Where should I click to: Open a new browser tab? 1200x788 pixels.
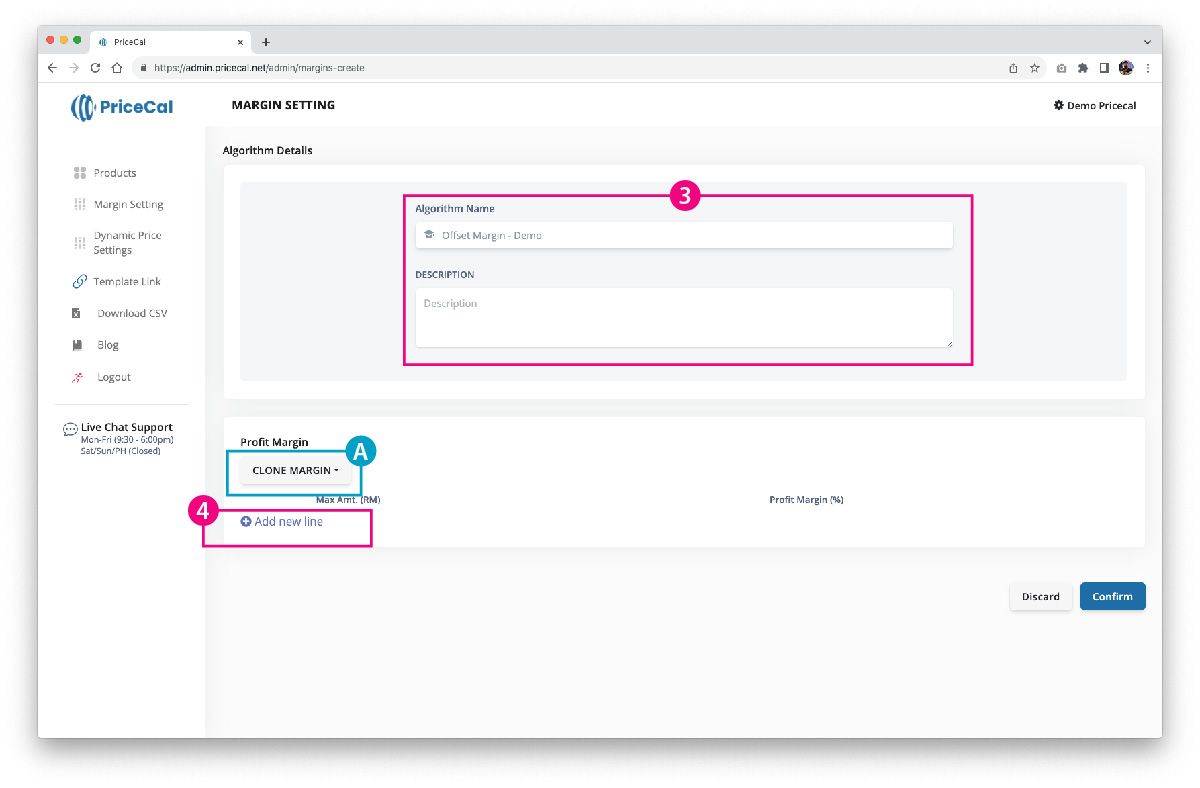[x=266, y=42]
